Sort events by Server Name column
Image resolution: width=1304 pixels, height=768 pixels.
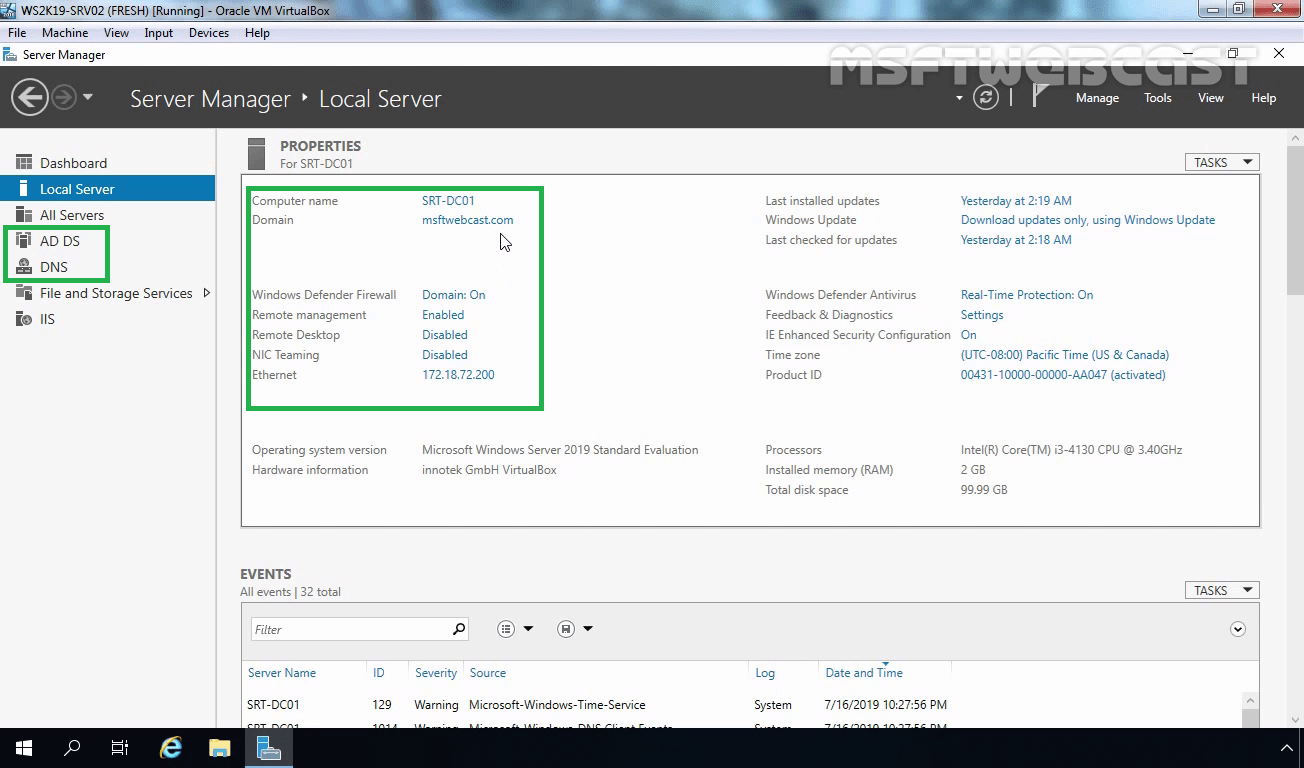(282, 673)
